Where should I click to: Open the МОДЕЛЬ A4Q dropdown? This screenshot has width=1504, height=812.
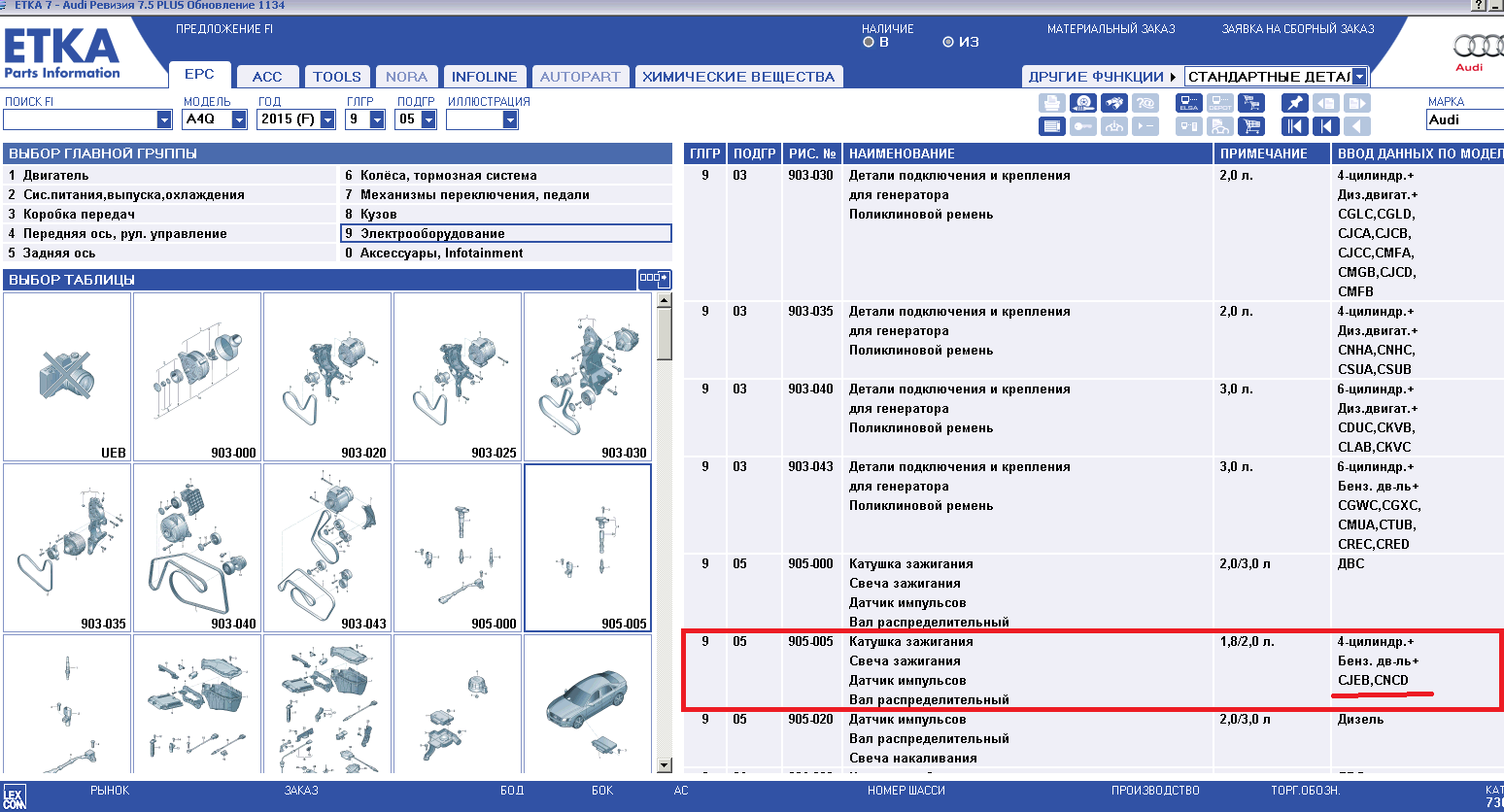(x=239, y=119)
